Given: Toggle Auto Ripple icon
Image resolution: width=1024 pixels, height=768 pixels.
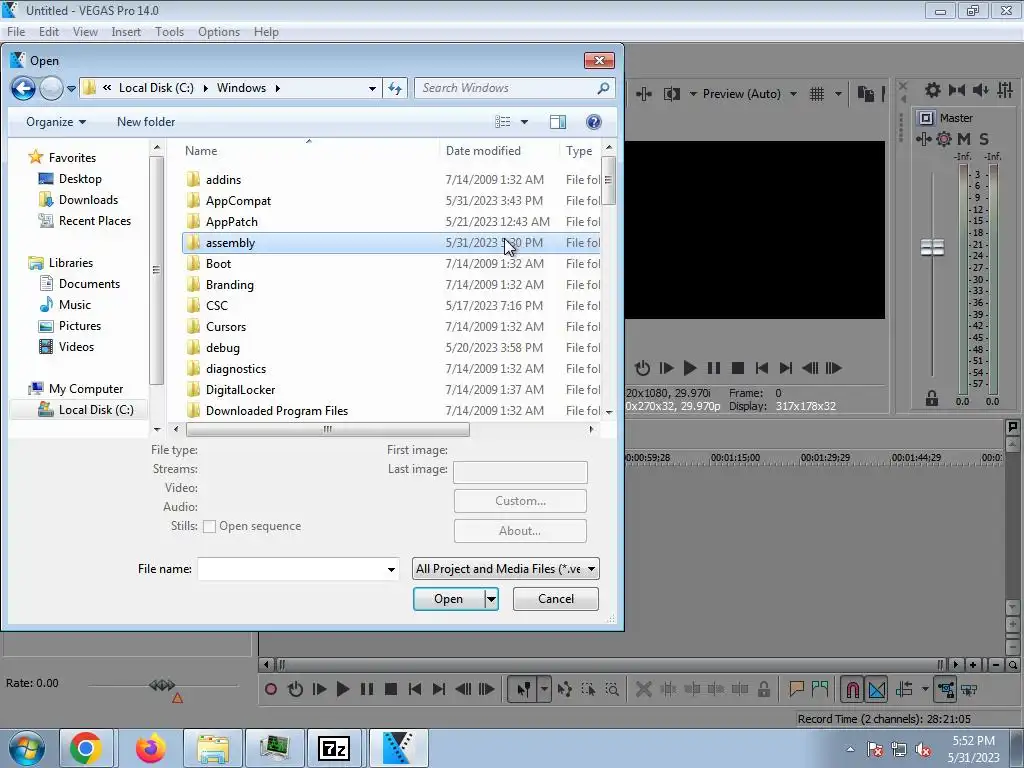Looking at the screenshot, I should point(904,689).
